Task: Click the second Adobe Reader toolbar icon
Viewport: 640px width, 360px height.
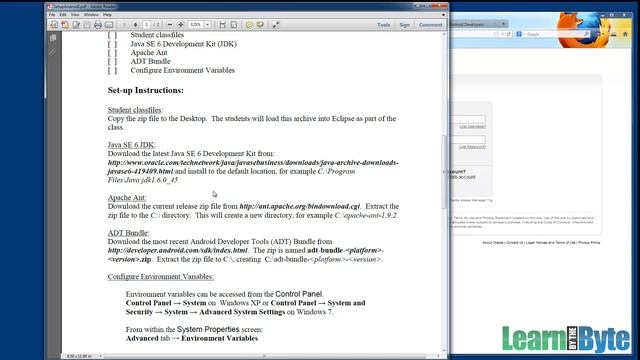Action: tap(65, 25)
